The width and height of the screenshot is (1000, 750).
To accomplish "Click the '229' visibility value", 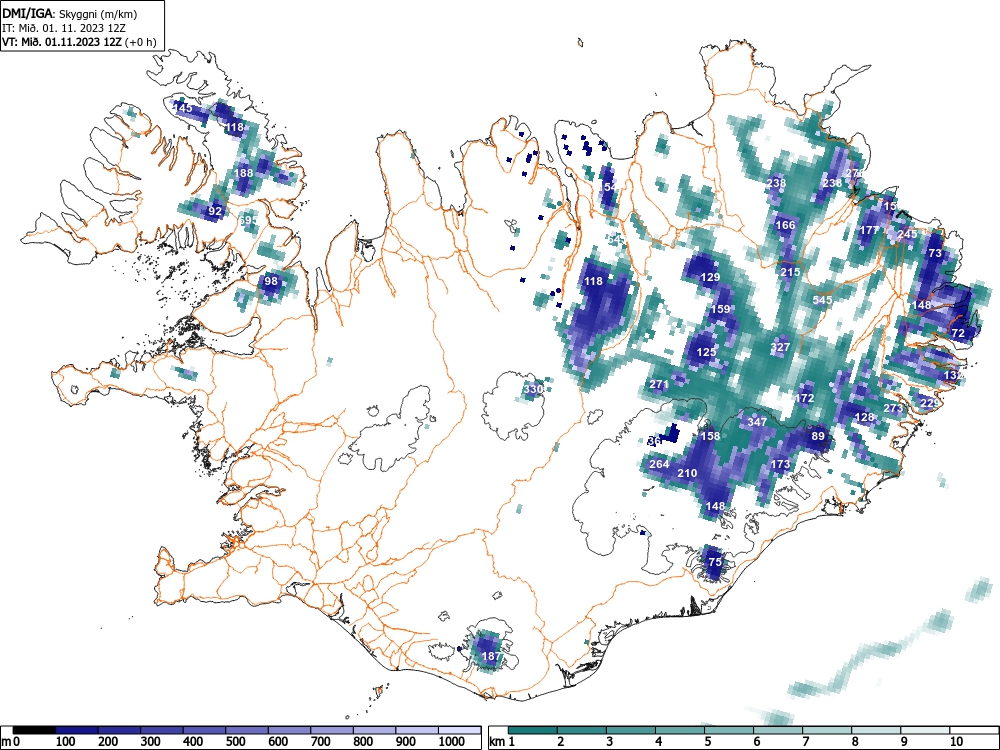I will pos(930,403).
